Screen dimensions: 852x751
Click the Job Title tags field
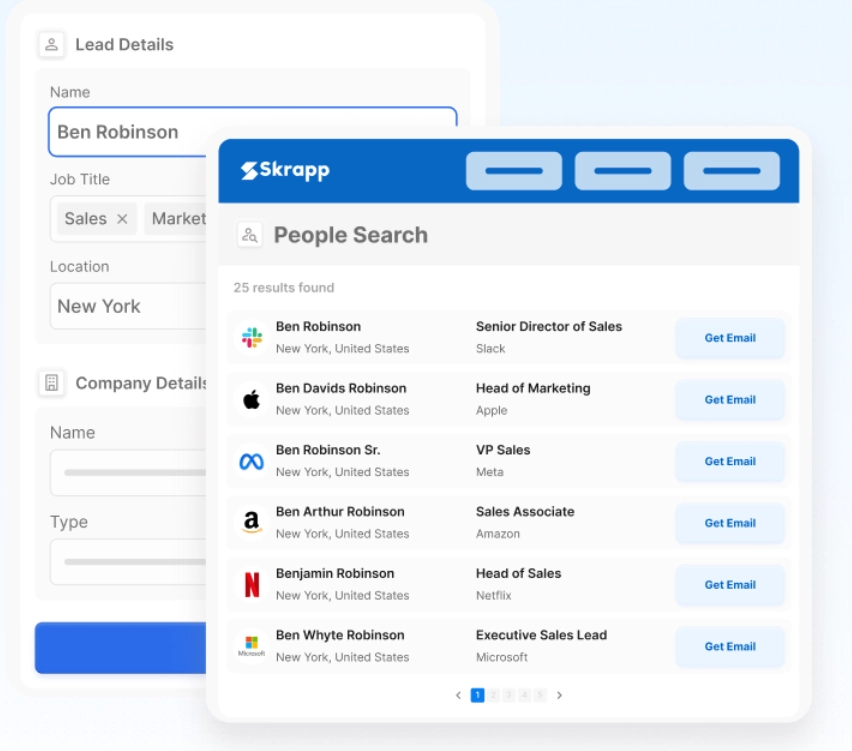[129, 219]
